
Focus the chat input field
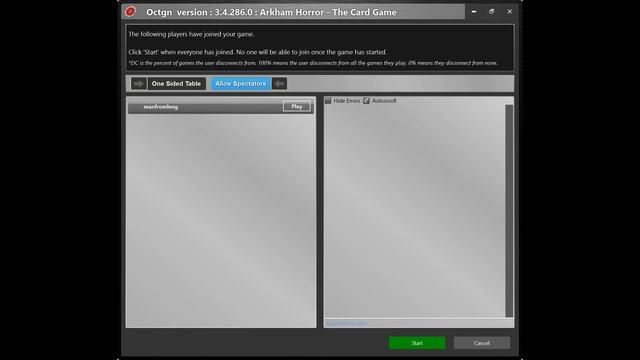(419, 323)
